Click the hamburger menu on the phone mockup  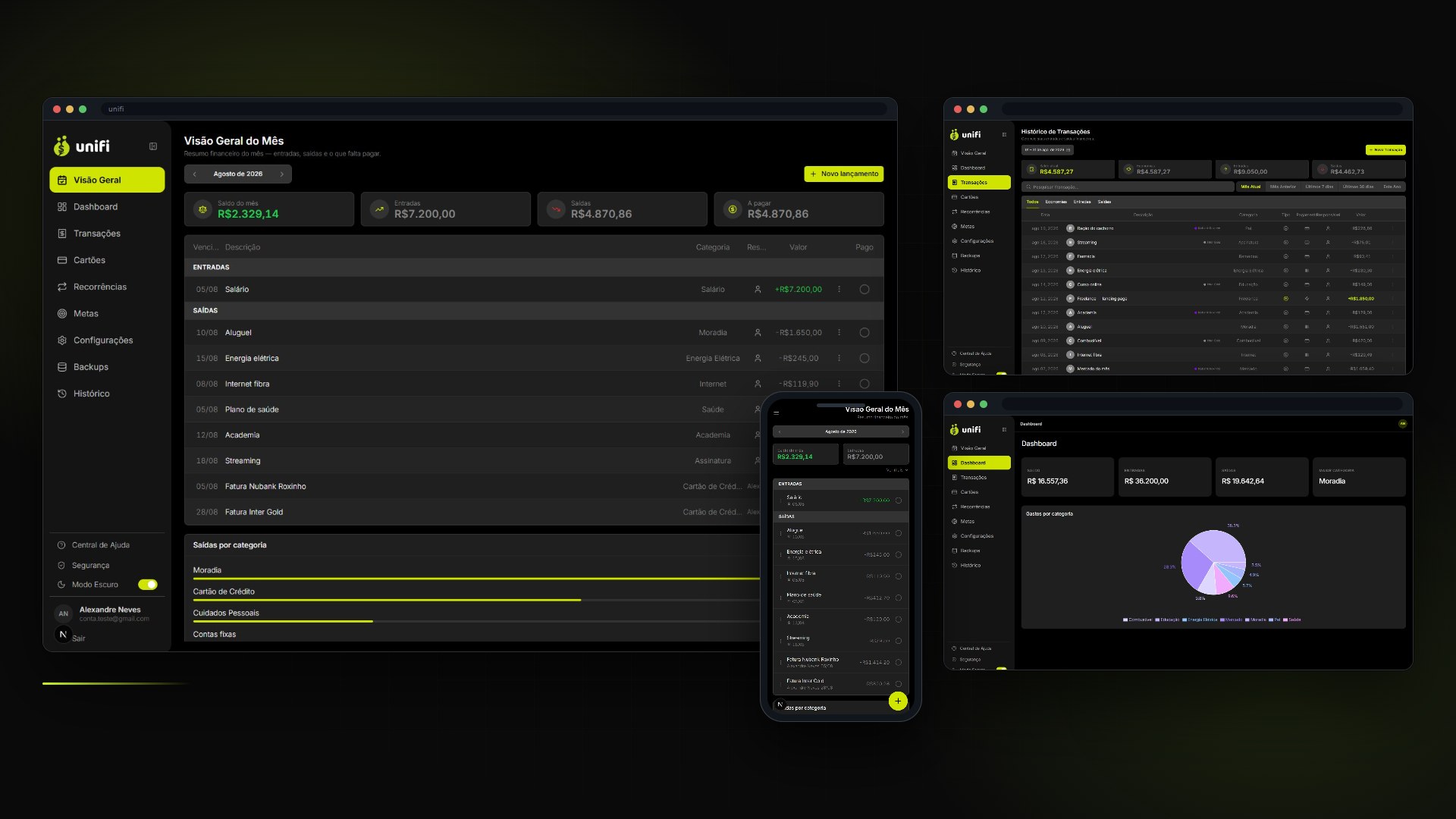click(777, 413)
